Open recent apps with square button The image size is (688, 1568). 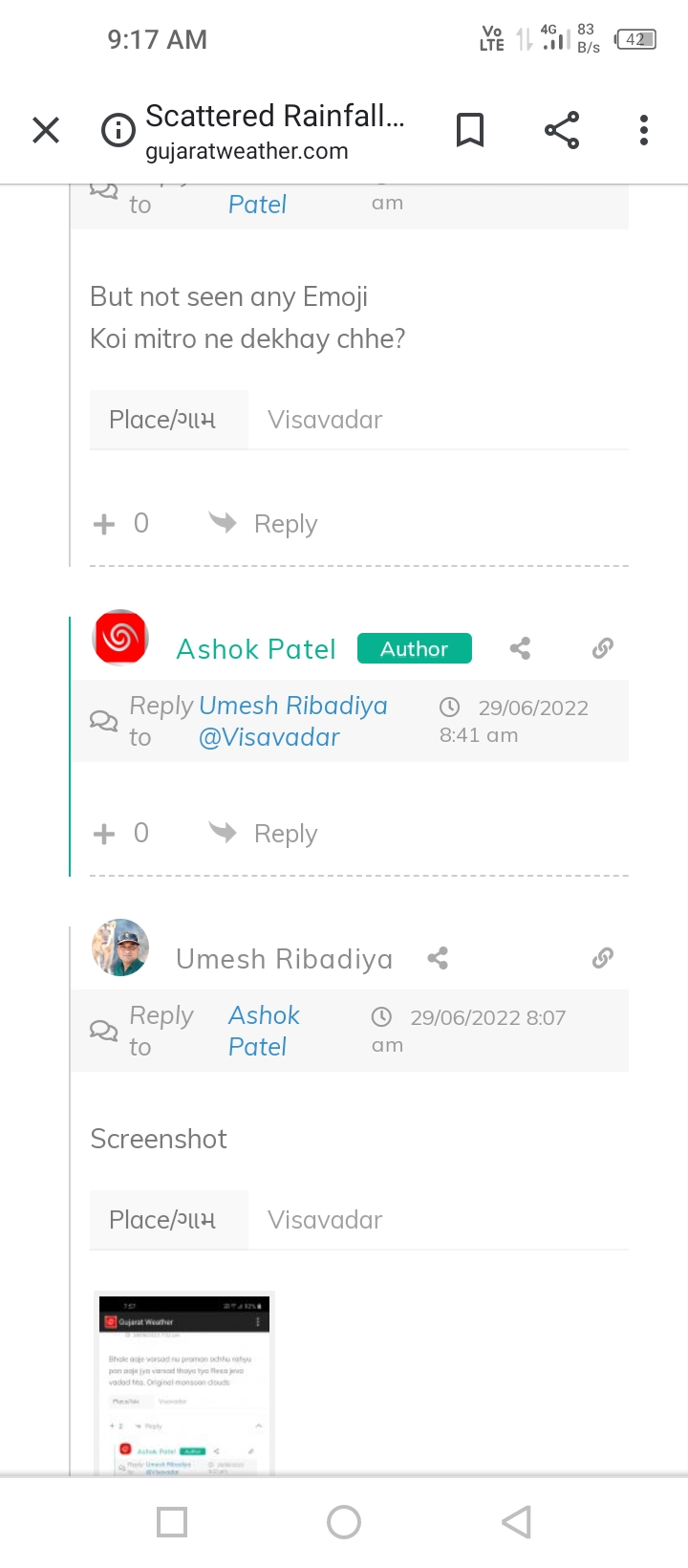(172, 1521)
